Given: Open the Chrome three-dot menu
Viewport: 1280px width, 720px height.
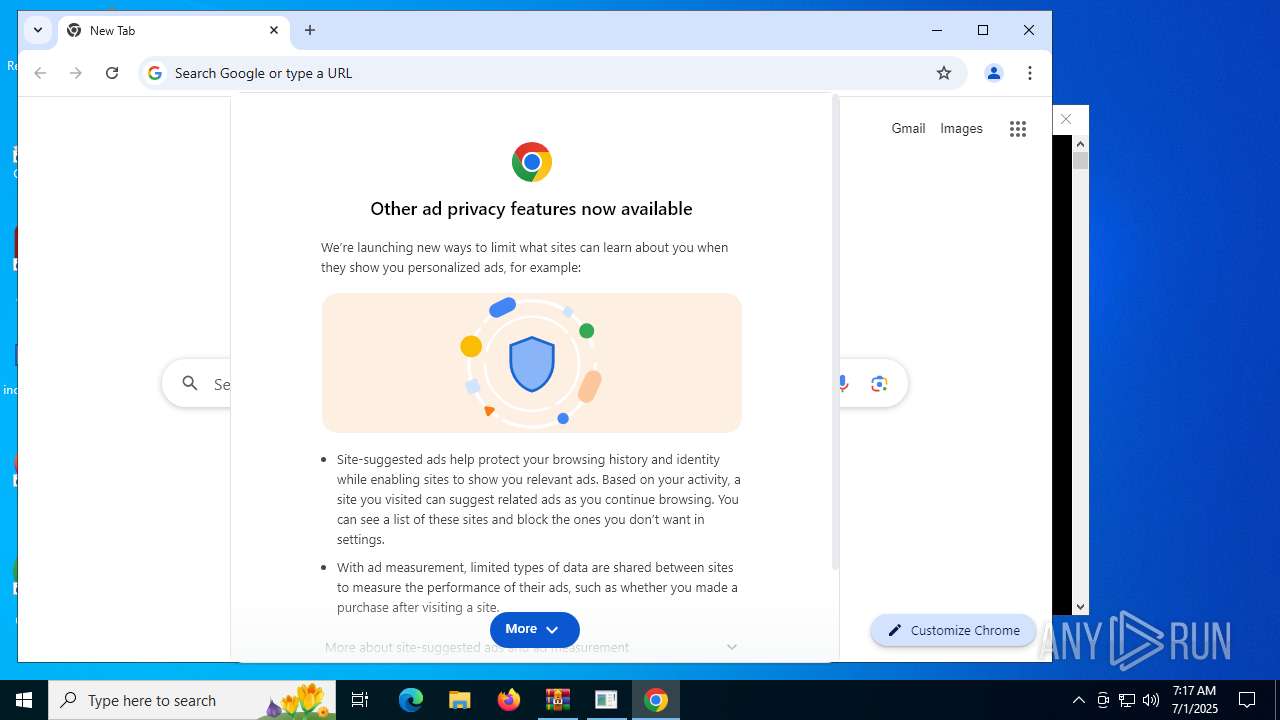Looking at the screenshot, I should 1029,73.
